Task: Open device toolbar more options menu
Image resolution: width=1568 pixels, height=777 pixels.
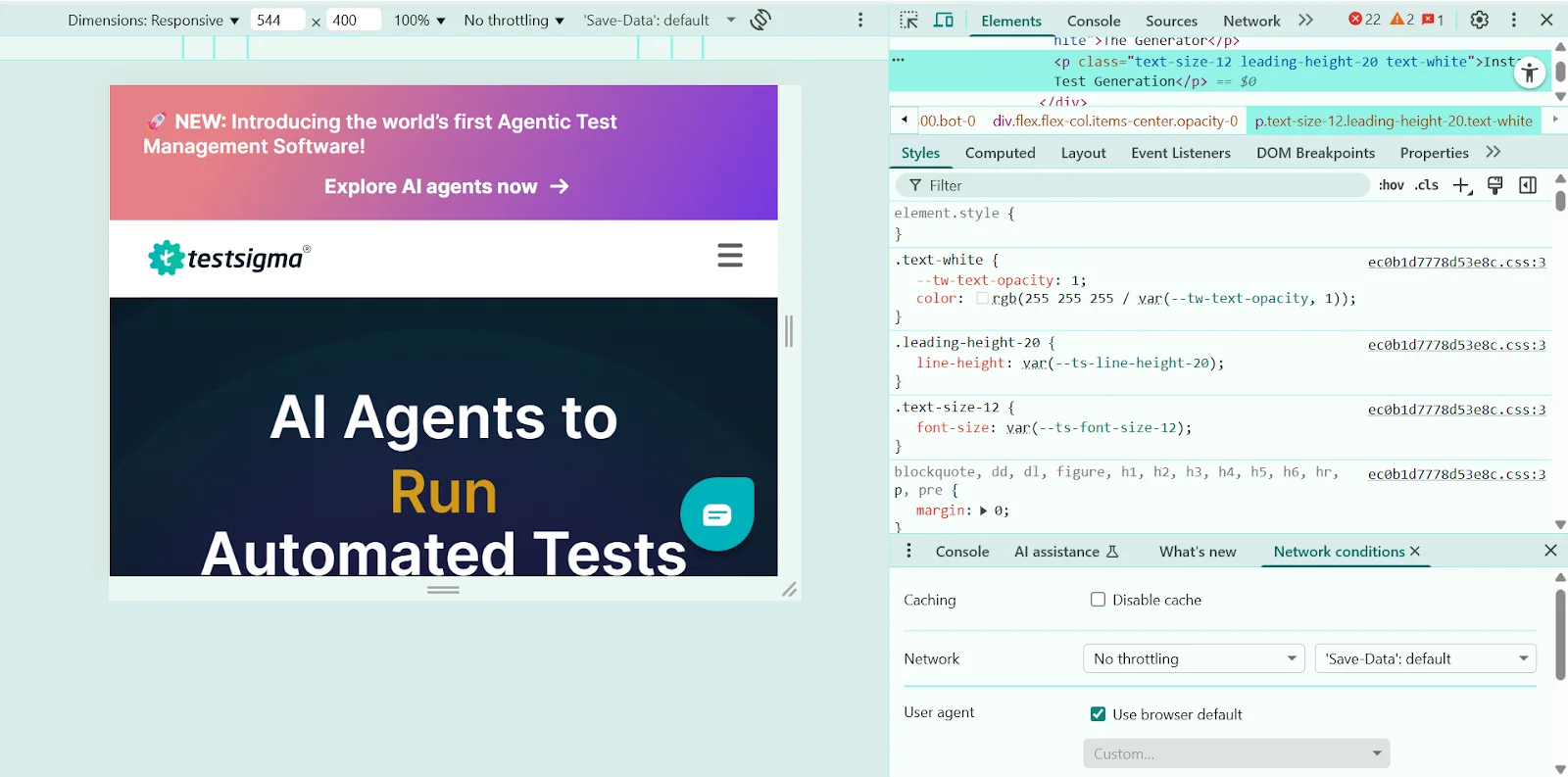Action: coord(860,20)
